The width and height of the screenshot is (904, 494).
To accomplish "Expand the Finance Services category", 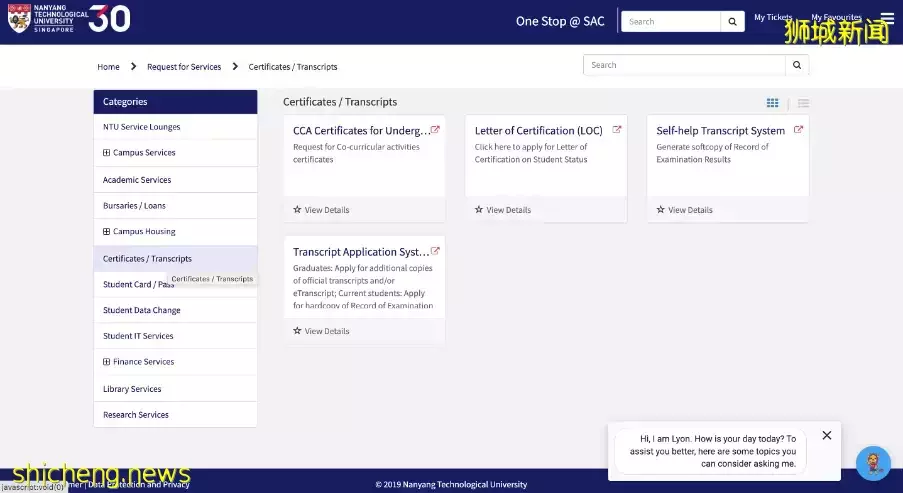I will (x=107, y=362).
